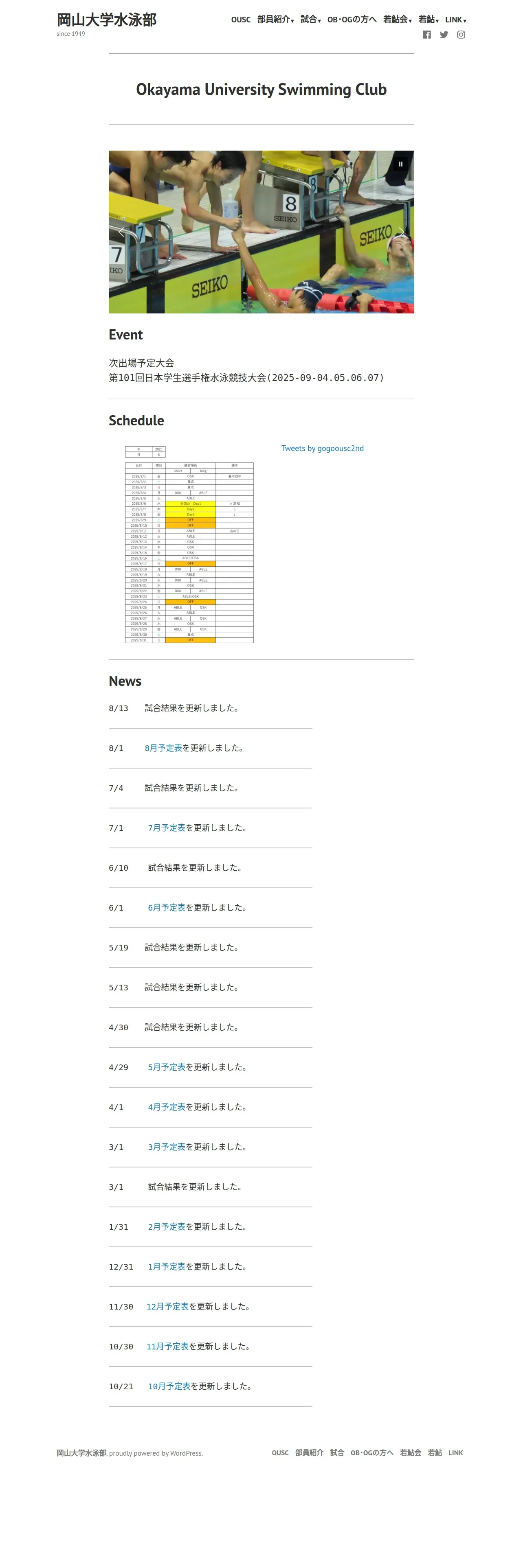The height and width of the screenshot is (1568, 523).
Task: Expand the 部員紹介 menu dropdown
Action: (275, 20)
